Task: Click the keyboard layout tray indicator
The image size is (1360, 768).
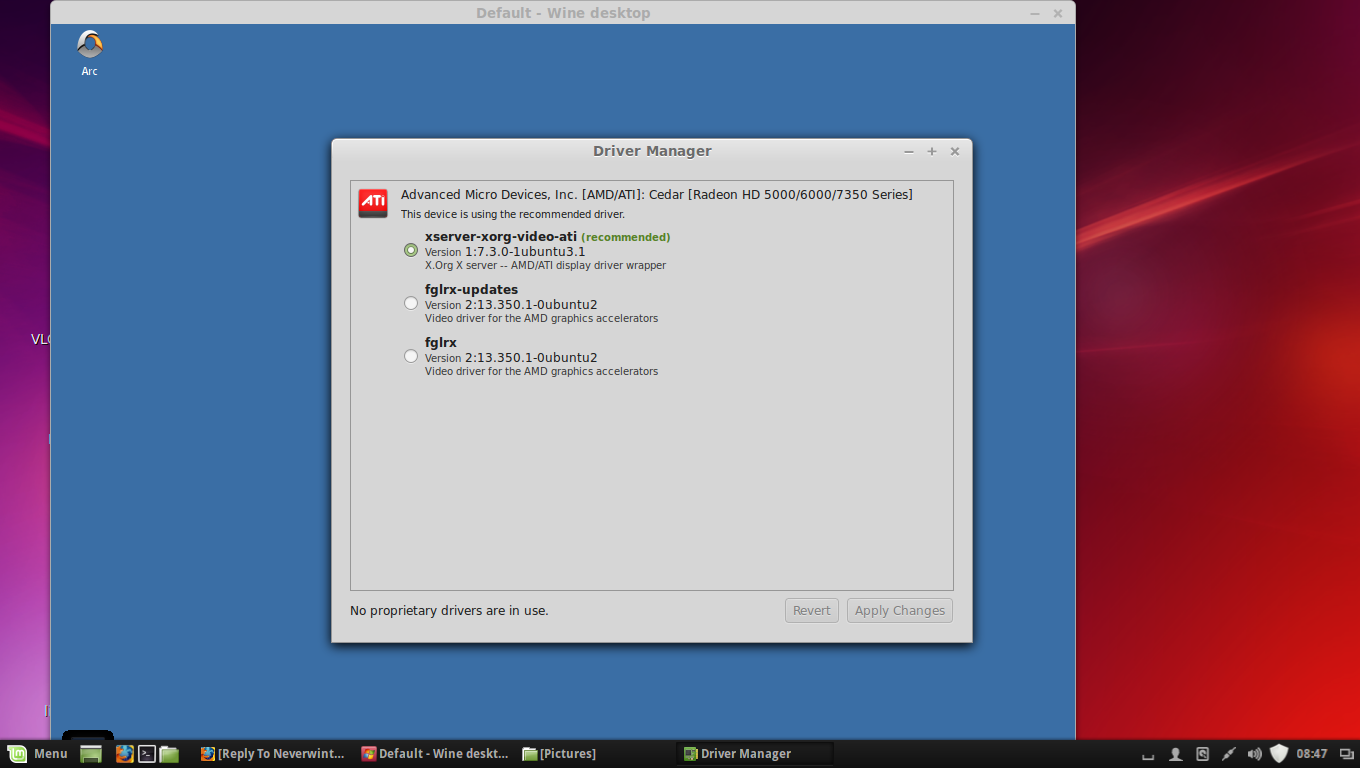Action: click(1148, 755)
